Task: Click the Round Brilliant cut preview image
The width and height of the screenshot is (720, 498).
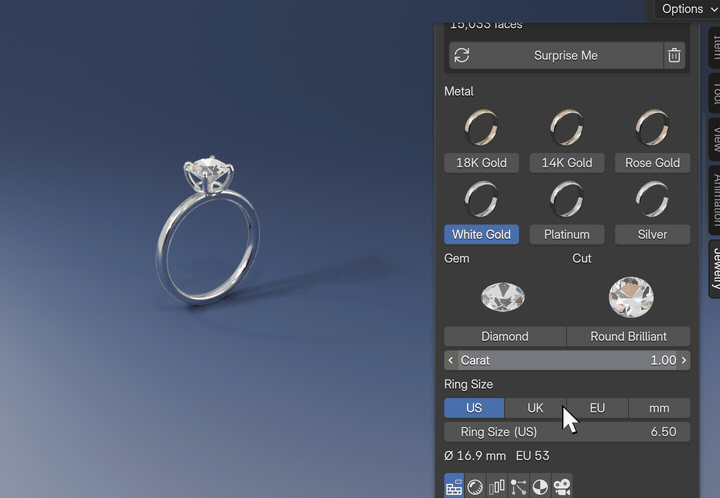Action: pyautogui.click(x=631, y=297)
